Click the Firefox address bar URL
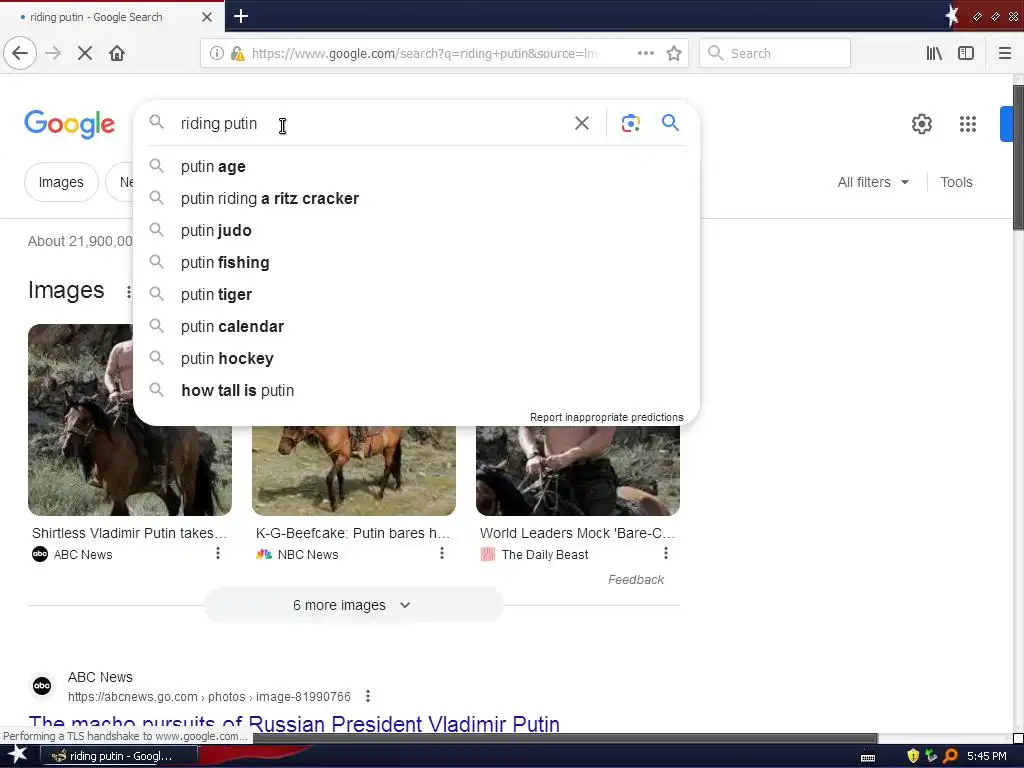Screen dimensions: 1024x768 (x=424, y=54)
